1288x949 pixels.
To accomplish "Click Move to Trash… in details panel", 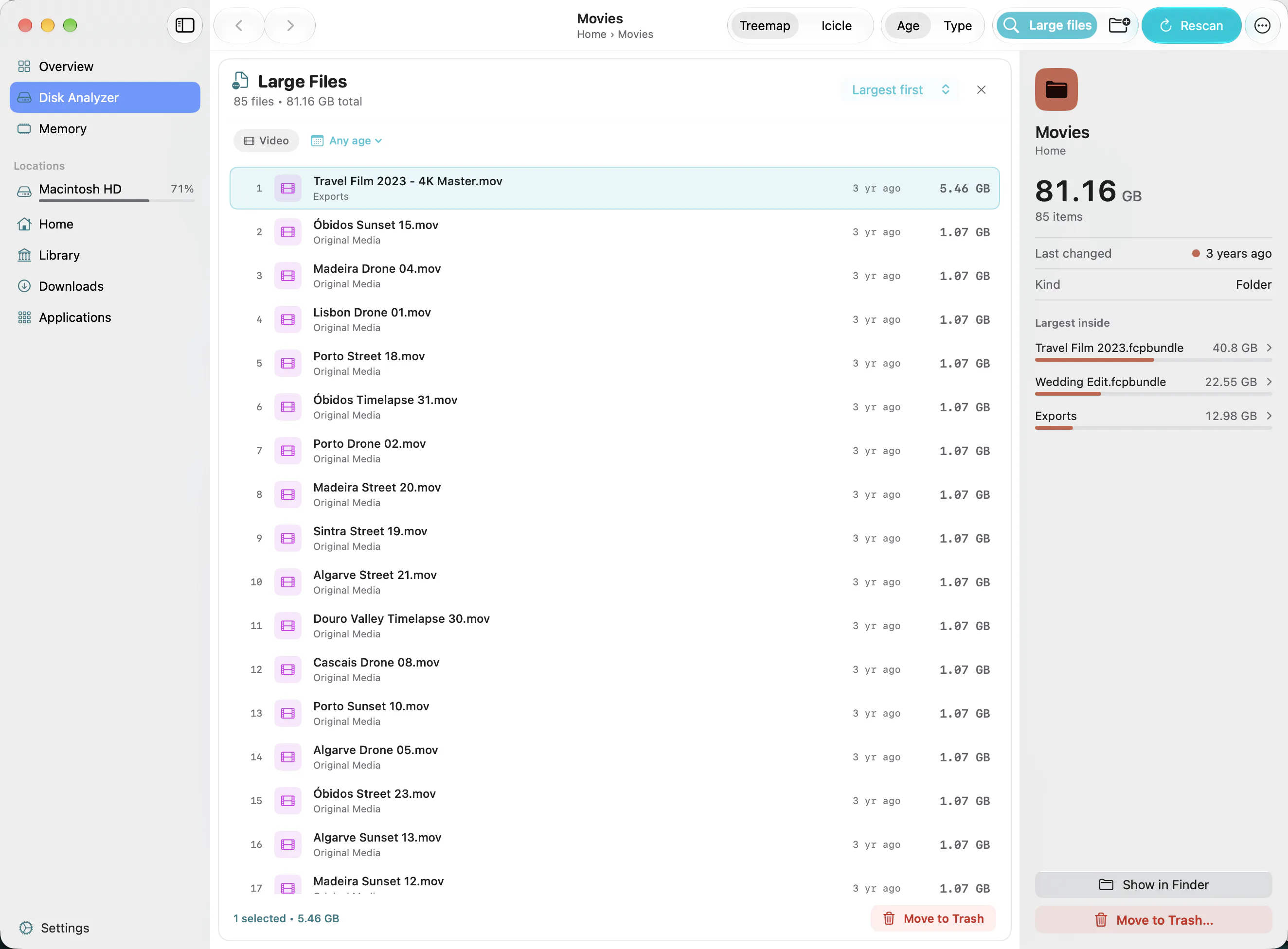I will pyautogui.click(x=1153, y=920).
